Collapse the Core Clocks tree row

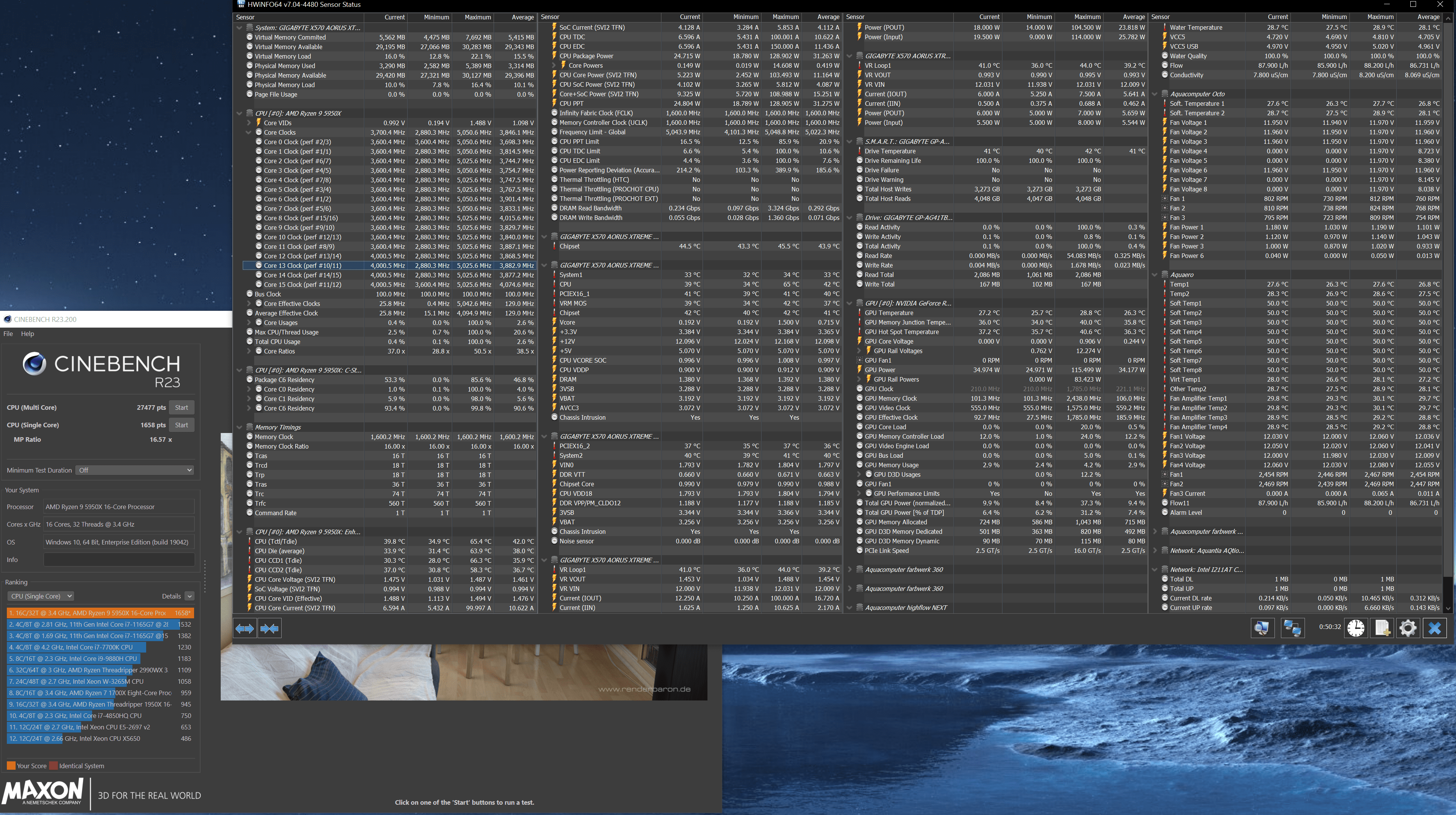click(x=248, y=132)
